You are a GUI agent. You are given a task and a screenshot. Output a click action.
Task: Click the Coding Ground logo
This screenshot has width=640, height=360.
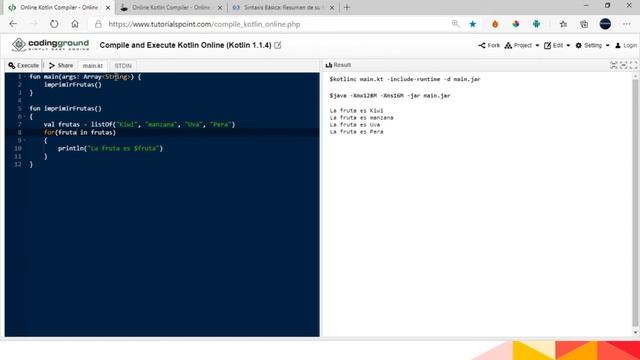pos(50,44)
